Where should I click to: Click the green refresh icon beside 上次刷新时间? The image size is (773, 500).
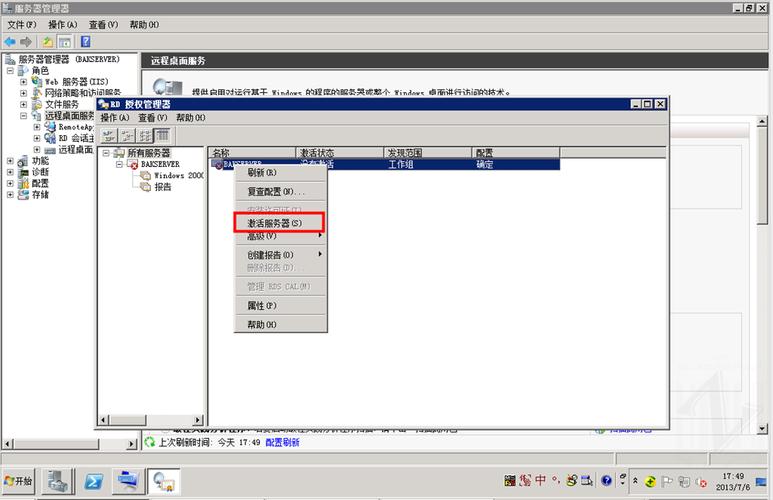pos(149,442)
